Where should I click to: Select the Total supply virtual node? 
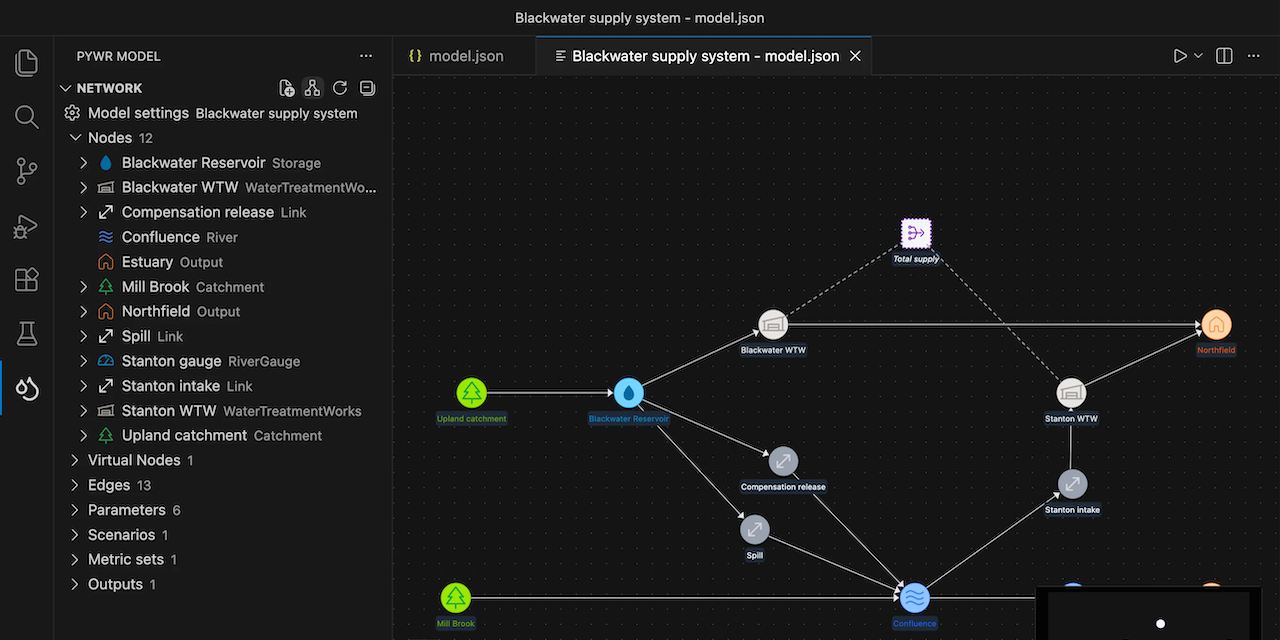(916, 234)
